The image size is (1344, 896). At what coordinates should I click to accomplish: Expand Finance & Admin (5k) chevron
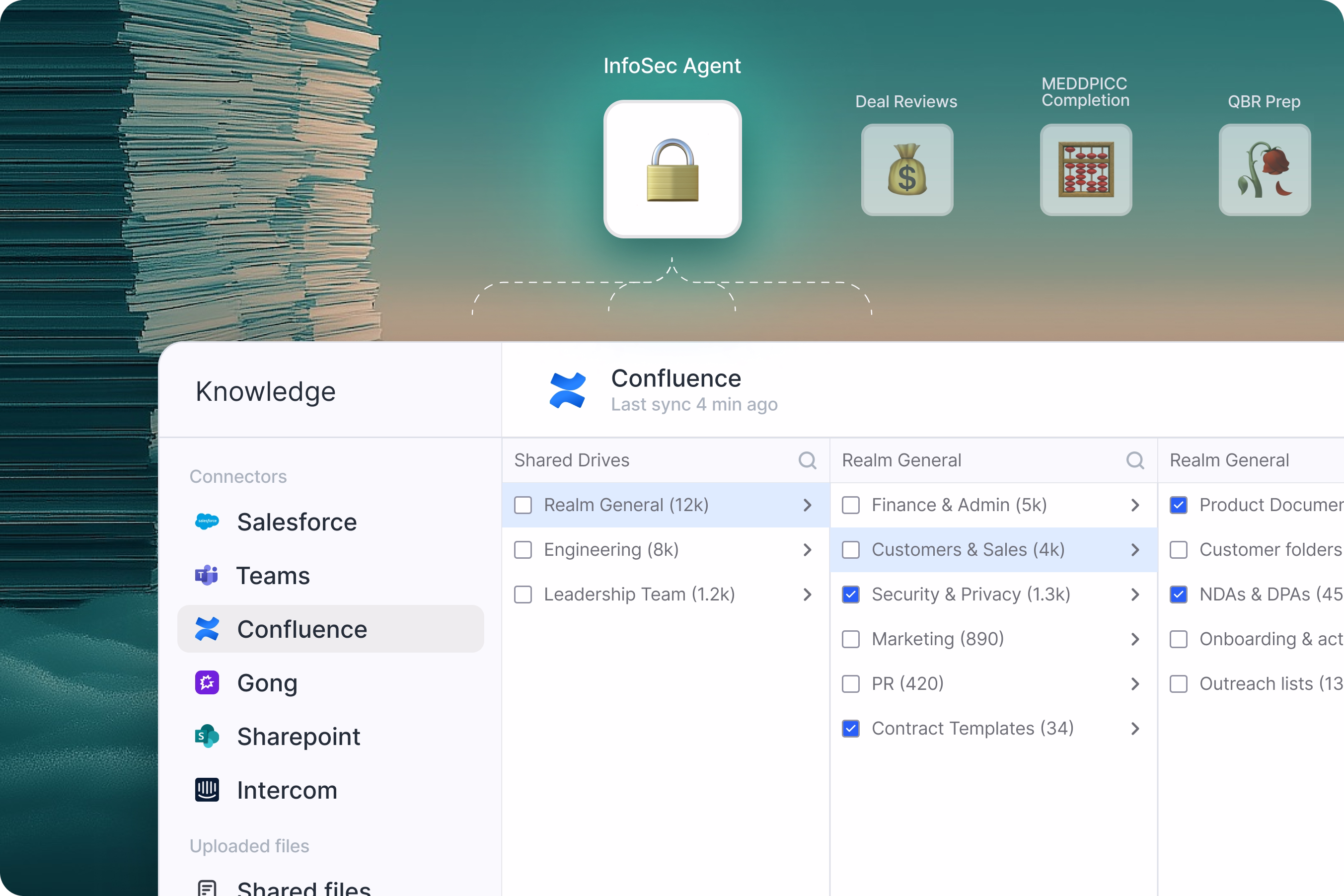point(1135,505)
